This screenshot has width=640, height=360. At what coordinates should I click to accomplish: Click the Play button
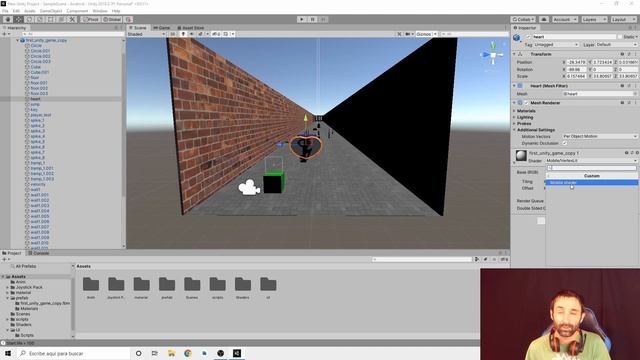[x=302, y=19]
